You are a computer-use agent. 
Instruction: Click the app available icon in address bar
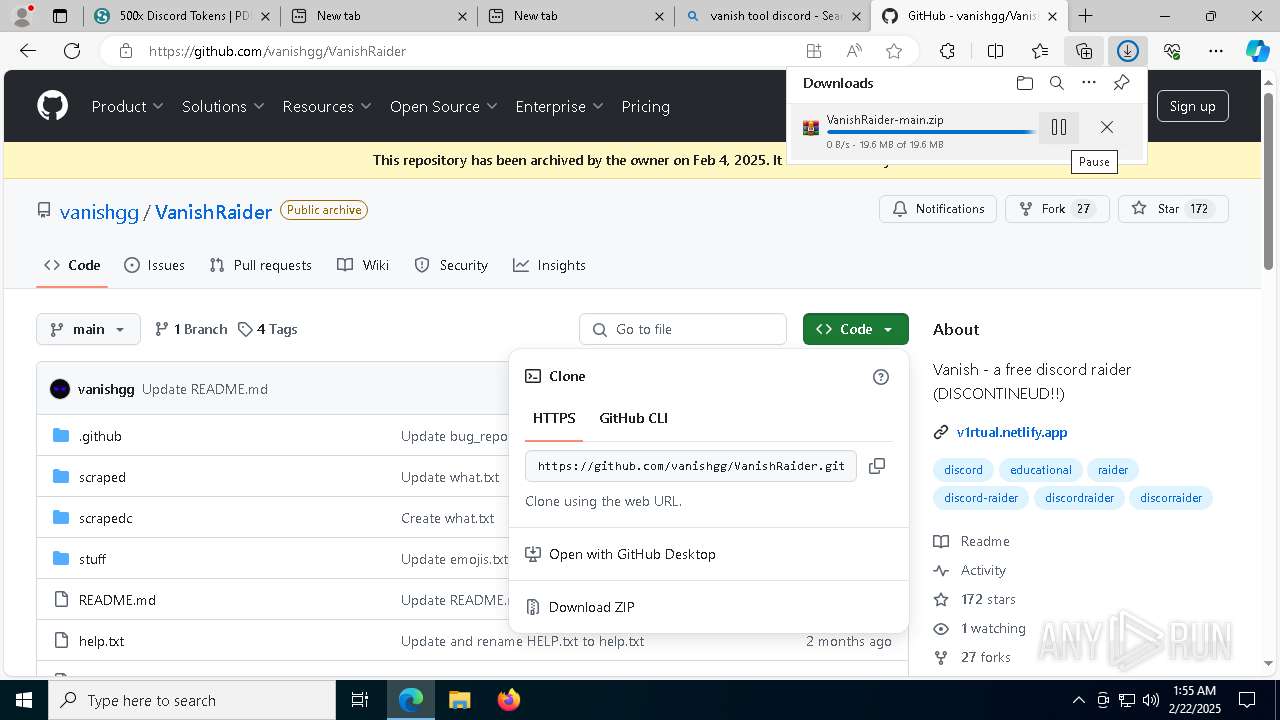pos(814,51)
